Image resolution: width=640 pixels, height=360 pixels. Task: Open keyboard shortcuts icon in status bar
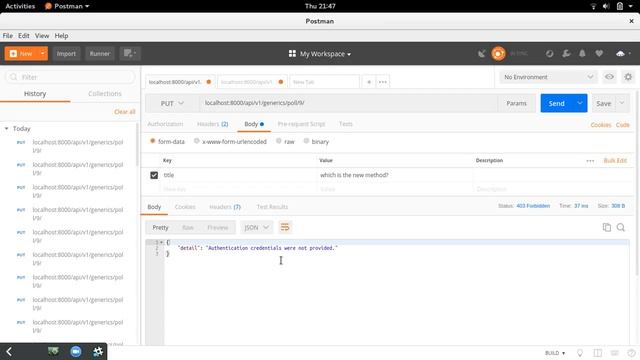[615, 353]
